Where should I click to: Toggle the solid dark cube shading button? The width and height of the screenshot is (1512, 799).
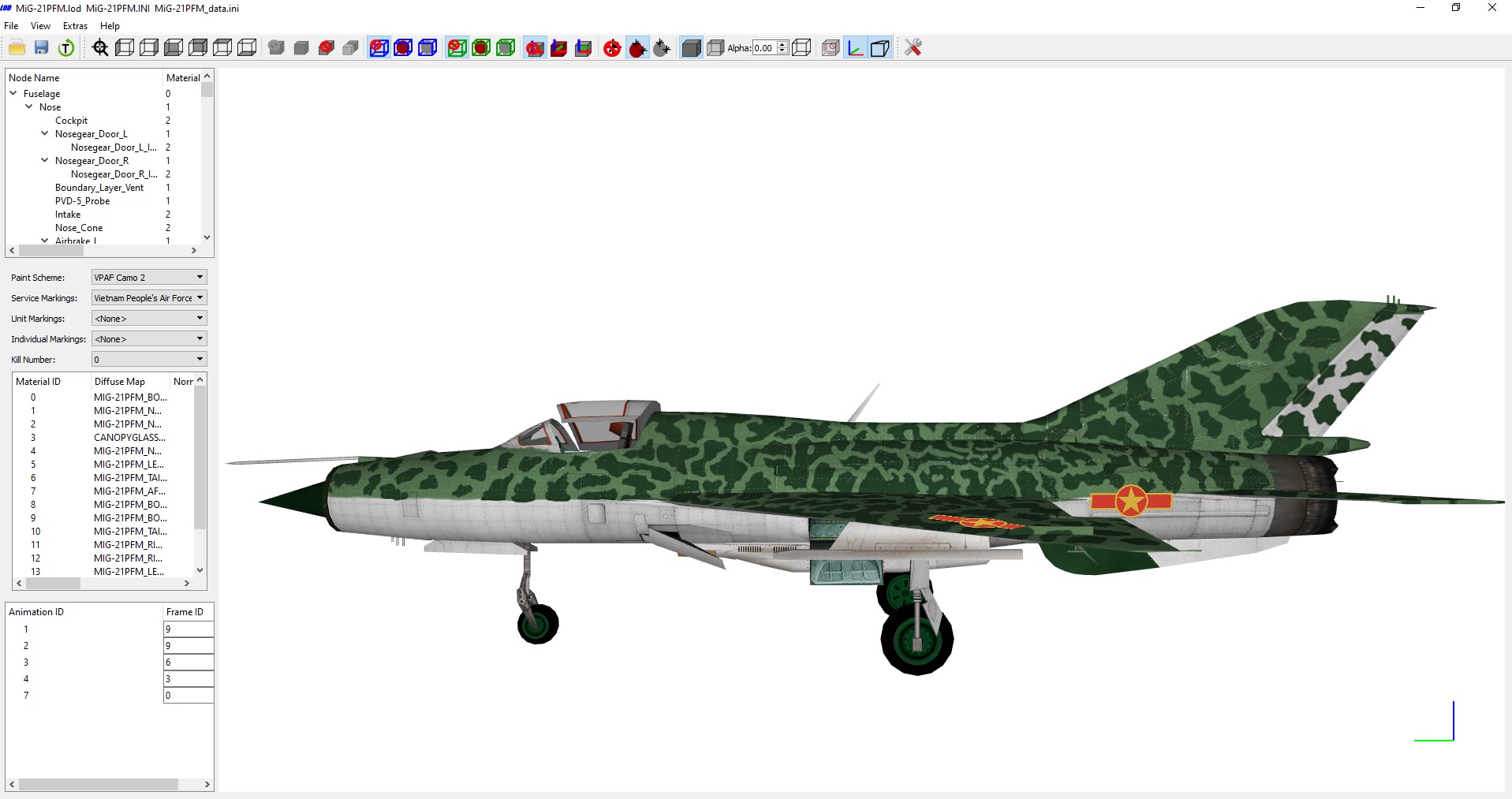[x=691, y=48]
